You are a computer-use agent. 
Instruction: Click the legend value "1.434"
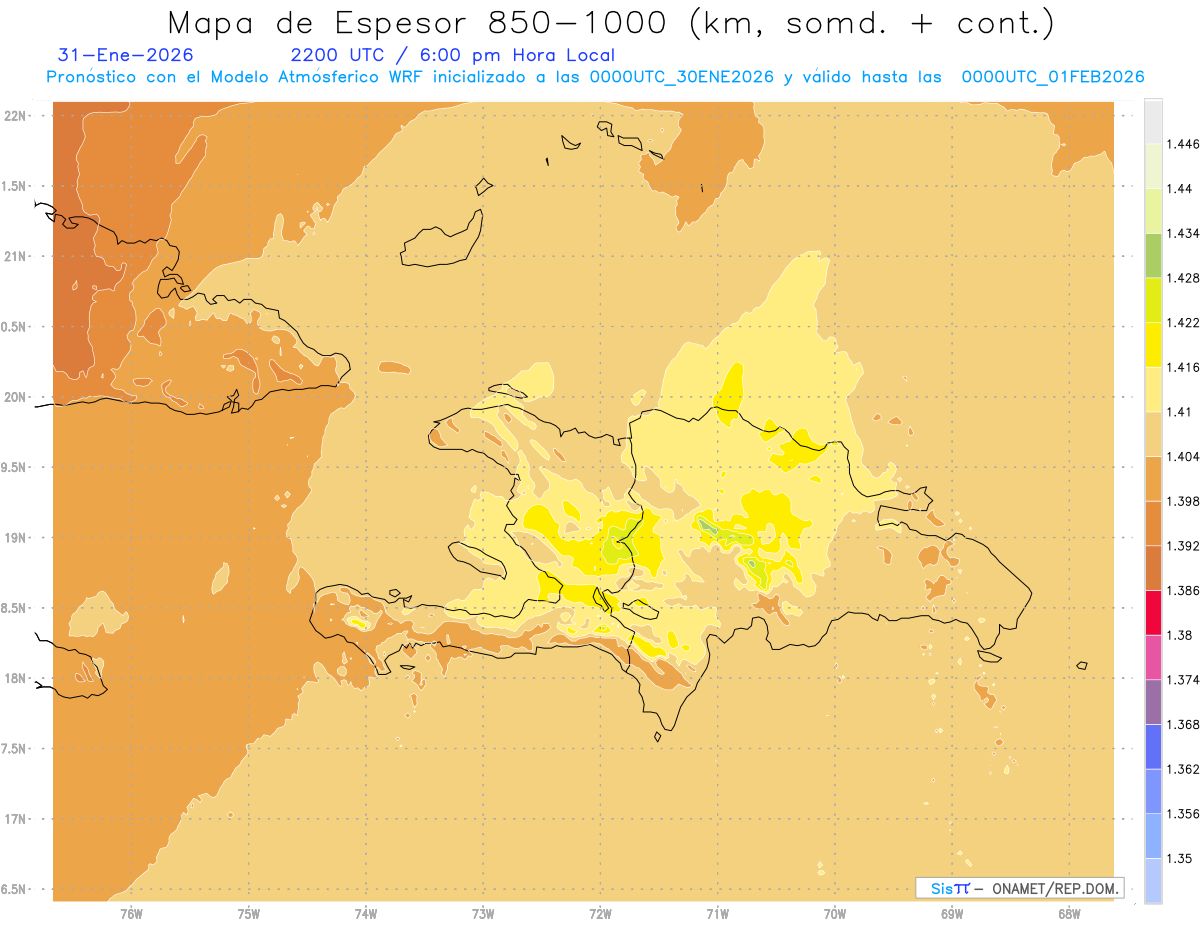[x=1183, y=233]
